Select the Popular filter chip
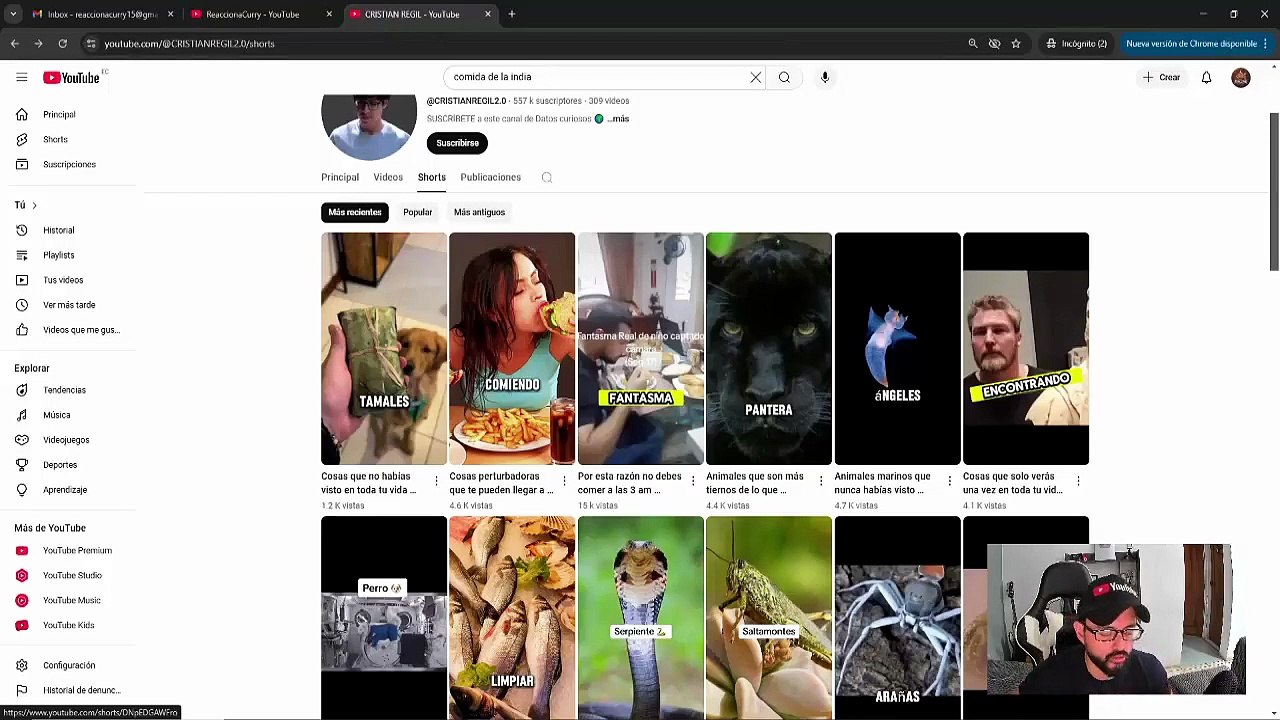This screenshot has height=720, width=1280. coord(417,212)
